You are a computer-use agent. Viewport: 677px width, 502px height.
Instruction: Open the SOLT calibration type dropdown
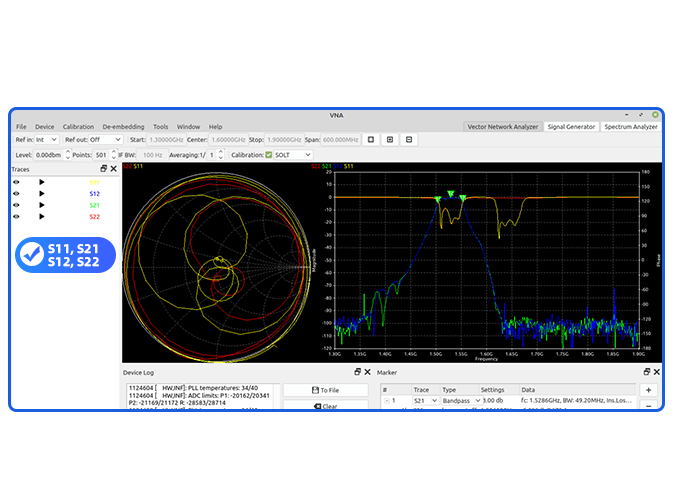point(293,155)
